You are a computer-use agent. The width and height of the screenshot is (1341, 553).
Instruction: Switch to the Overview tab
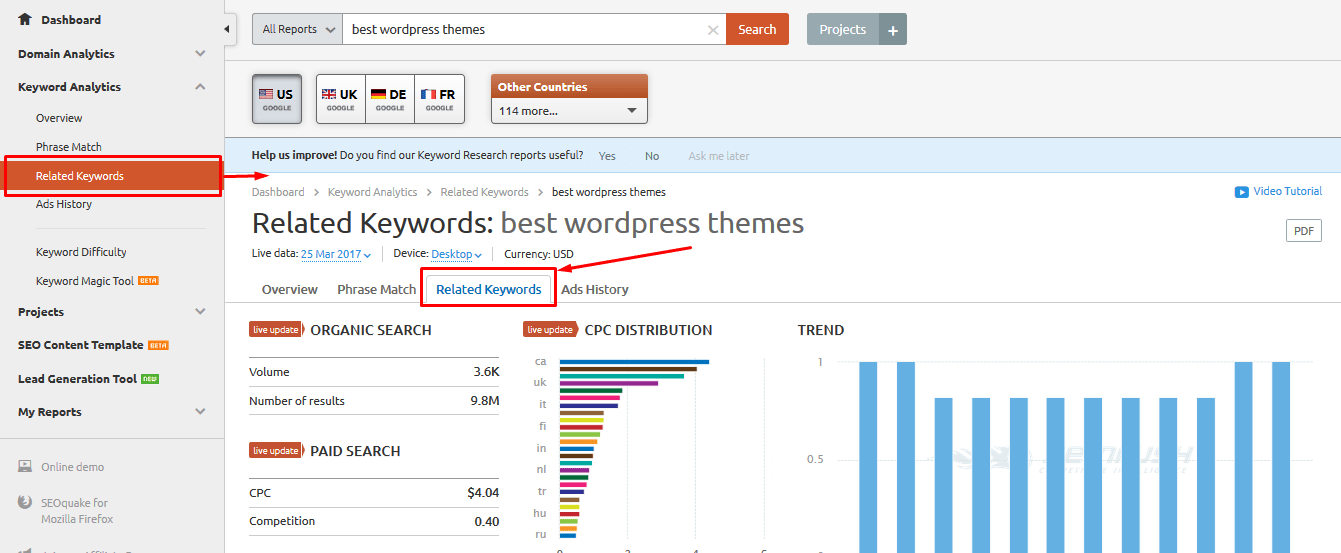290,289
